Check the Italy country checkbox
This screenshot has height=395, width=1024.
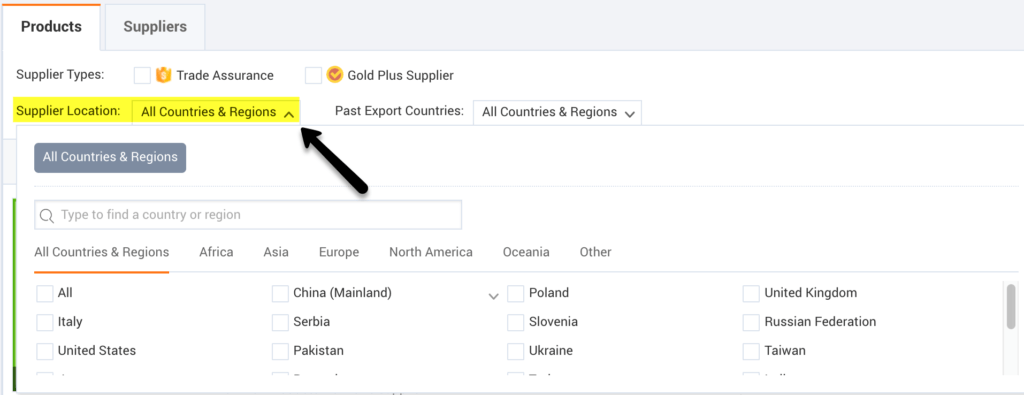(x=45, y=323)
